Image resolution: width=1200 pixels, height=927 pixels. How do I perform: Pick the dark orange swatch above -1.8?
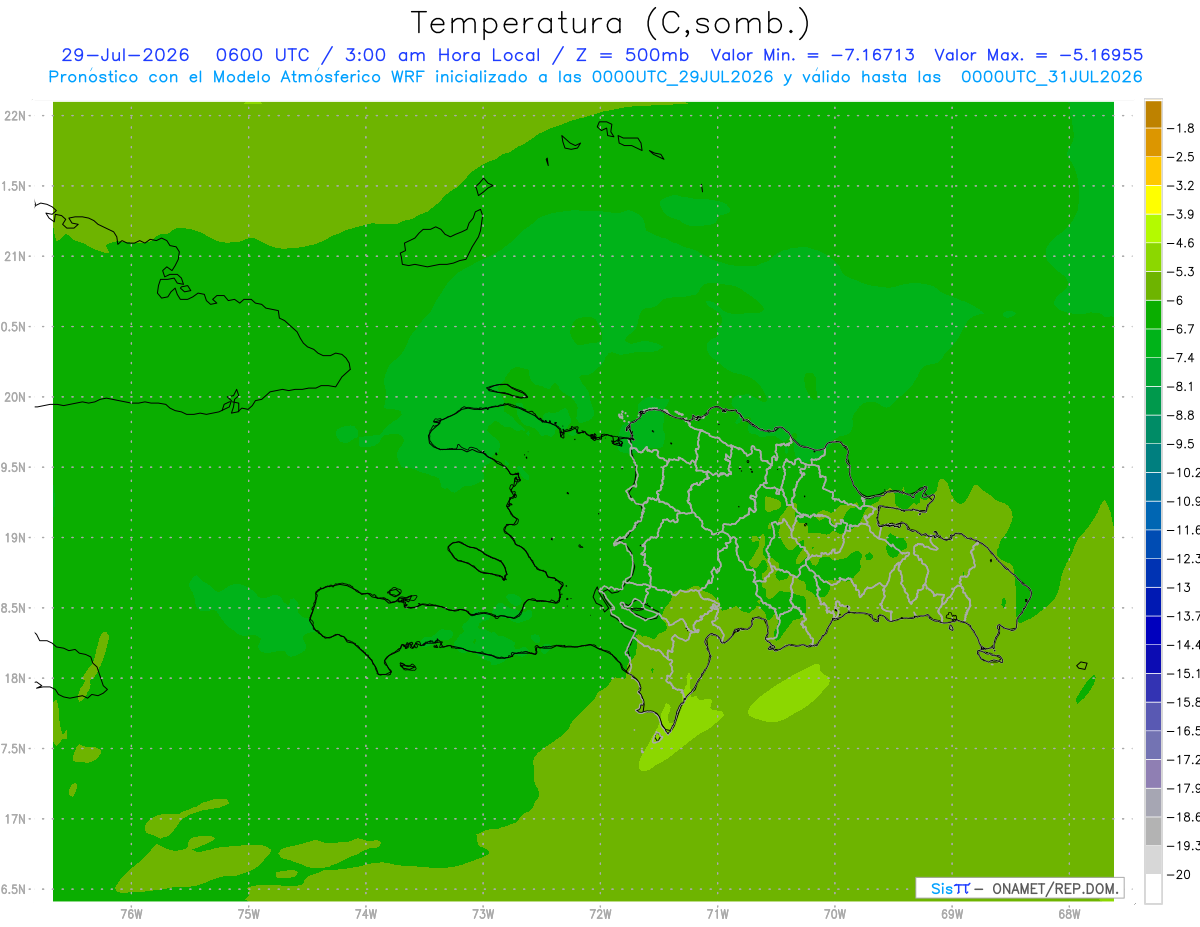(1153, 114)
